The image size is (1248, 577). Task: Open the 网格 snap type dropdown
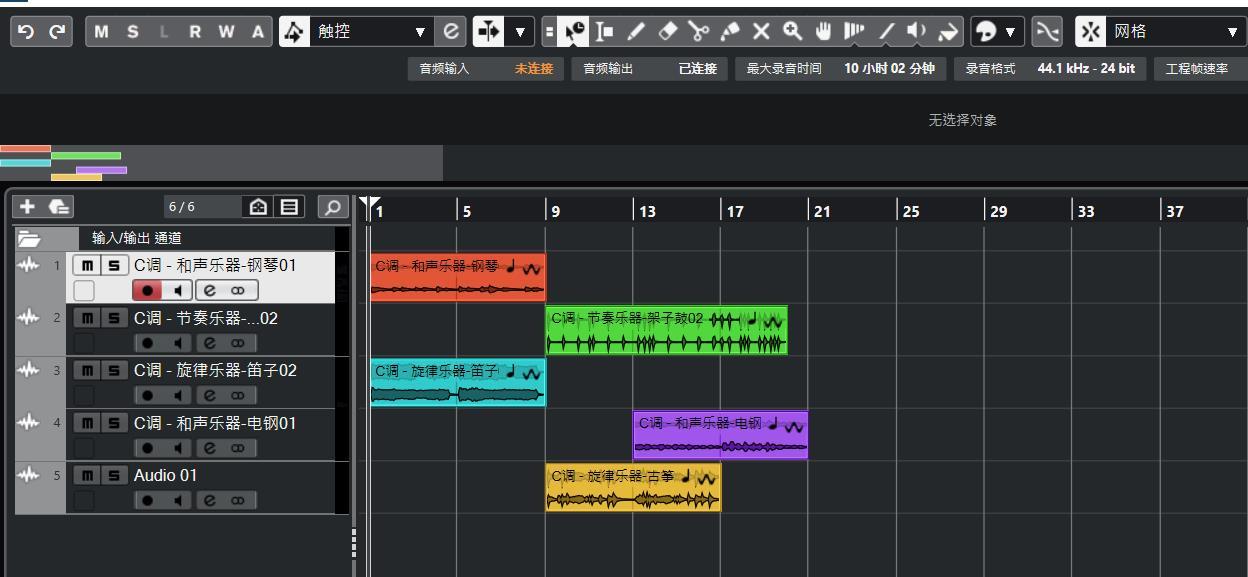(x=1232, y=32)
